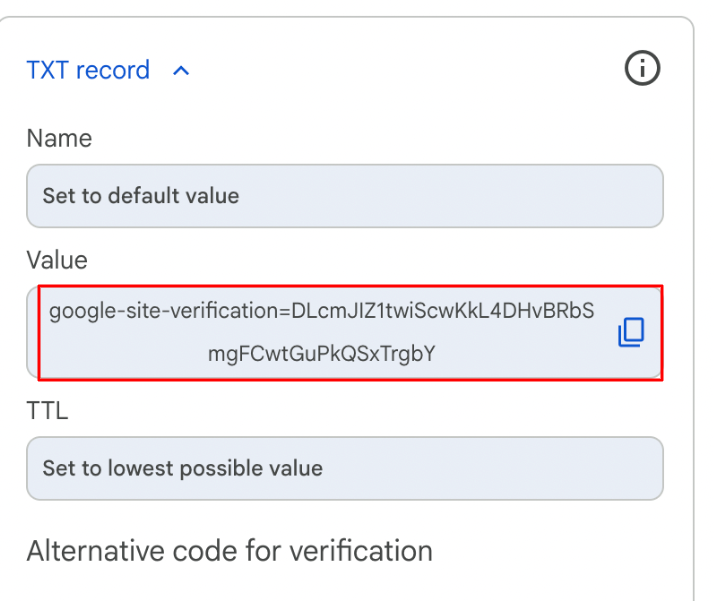Click the Value label

tap(57, 261)
